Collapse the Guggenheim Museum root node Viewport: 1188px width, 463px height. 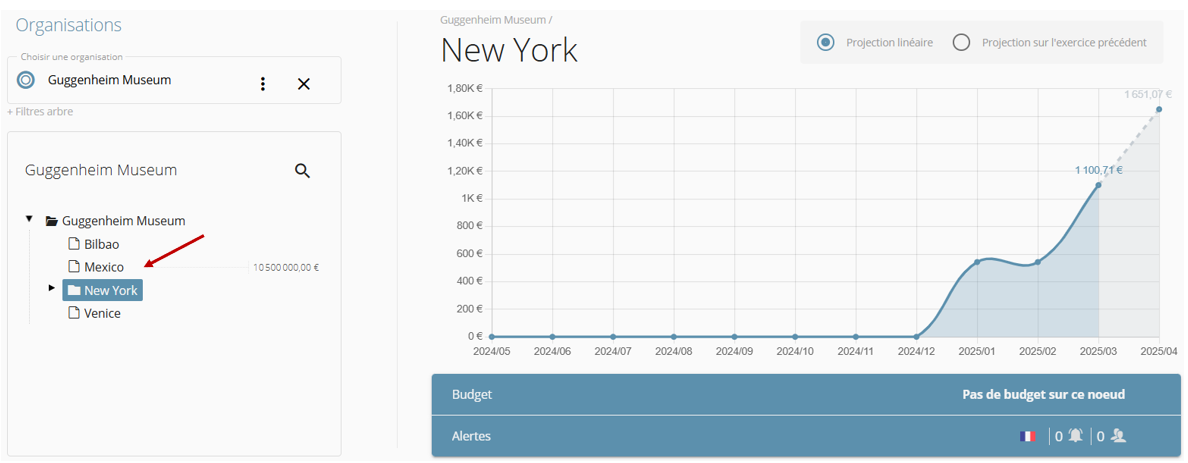(29, 219)
